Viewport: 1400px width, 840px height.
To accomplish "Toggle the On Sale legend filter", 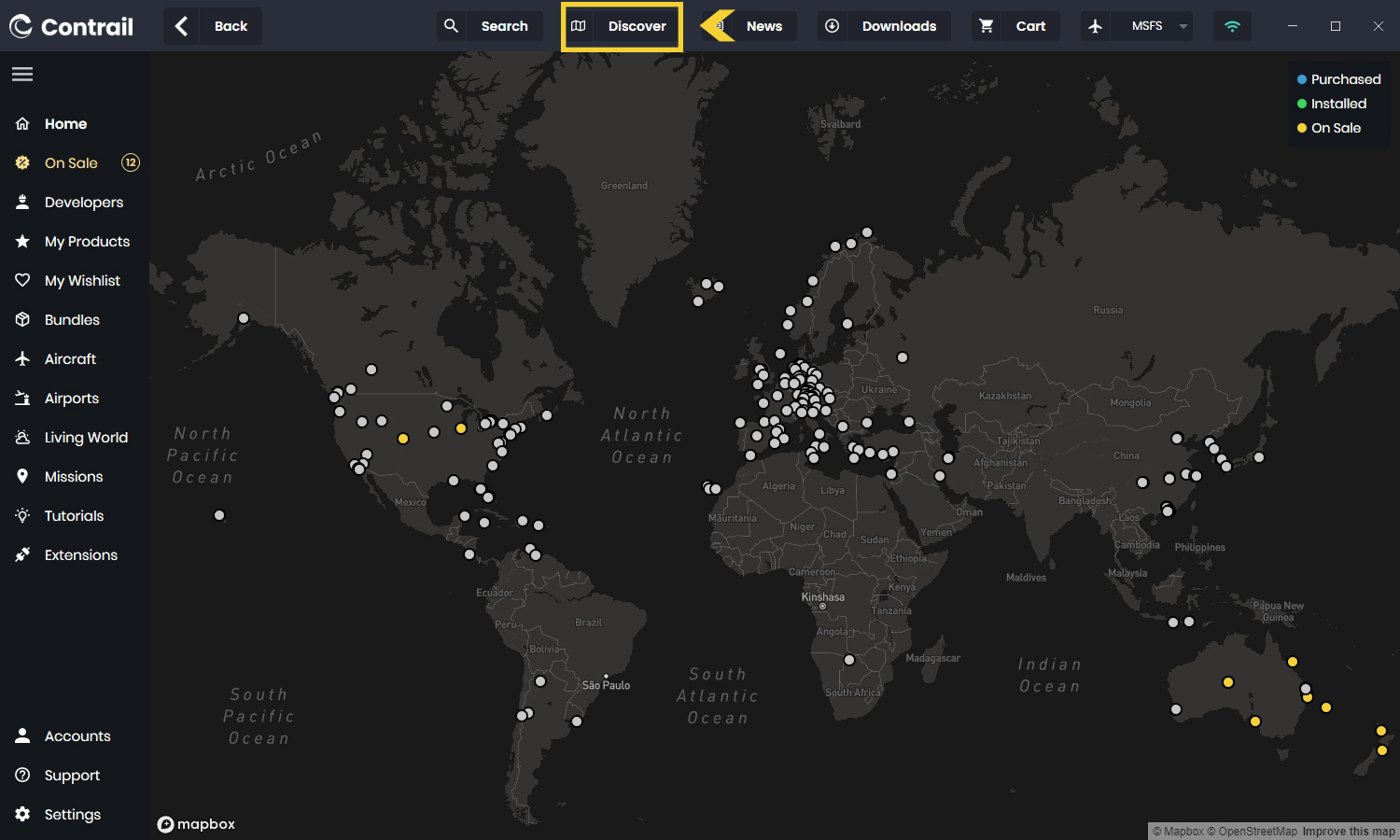I will 1329,128.
